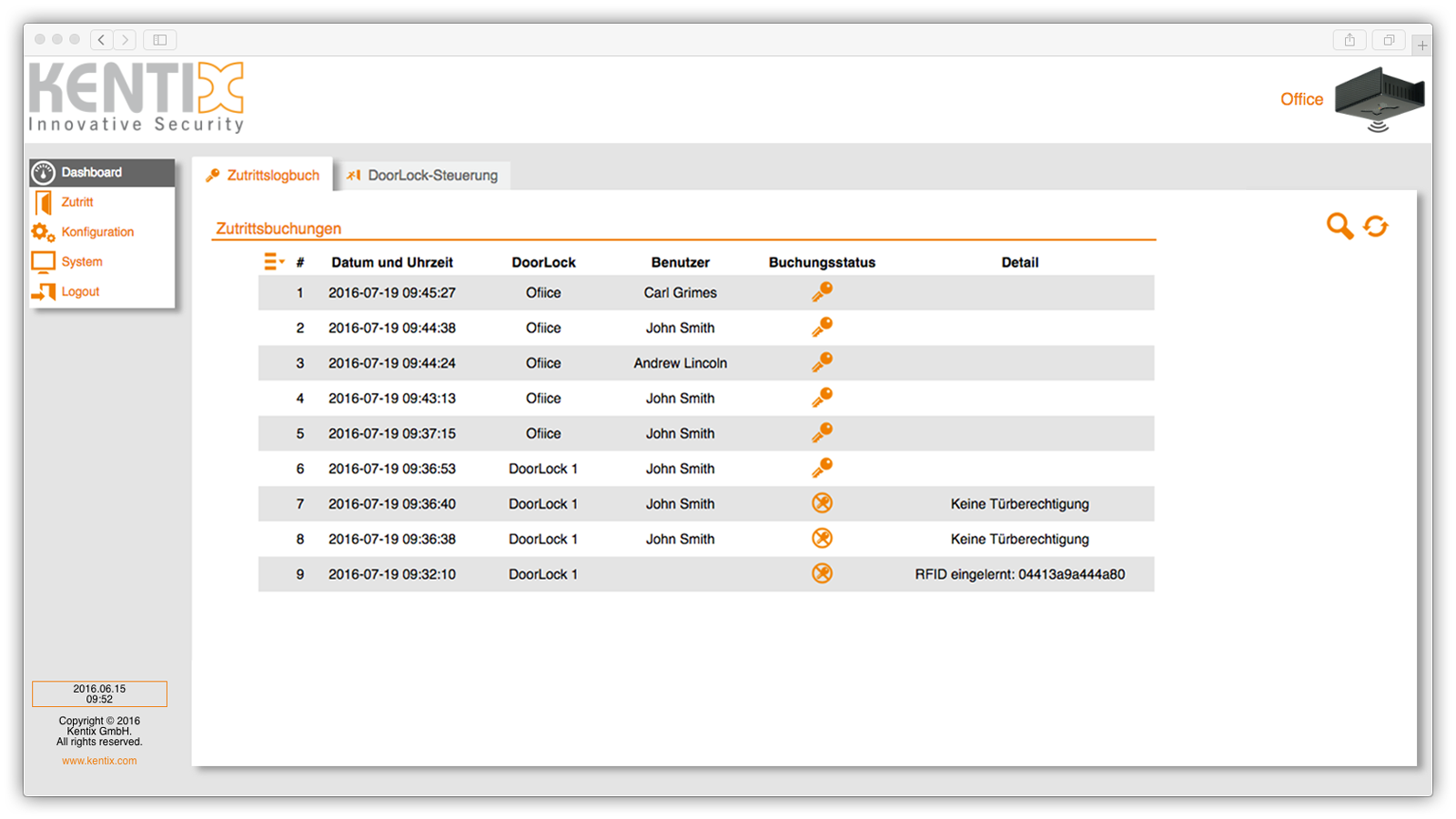This screenshot has width=1456, height=819.
Task: Click Office door name in row 3
Action: (x=543, y=363)
